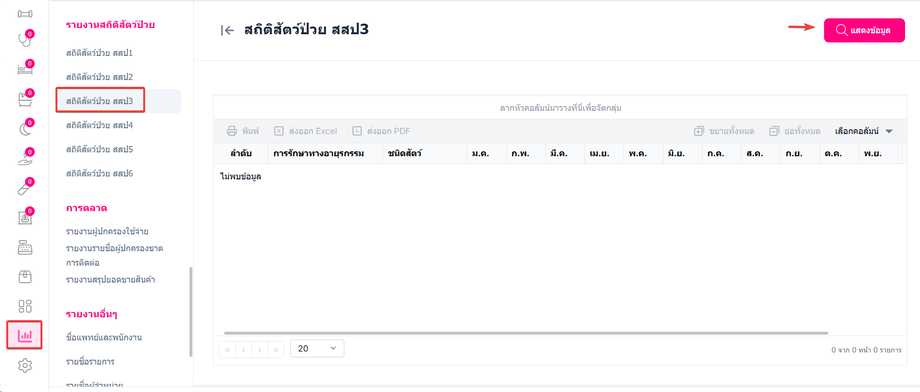Click the ม.ค. column header
This screenshot has height=392, width=920.
(486, 153)
